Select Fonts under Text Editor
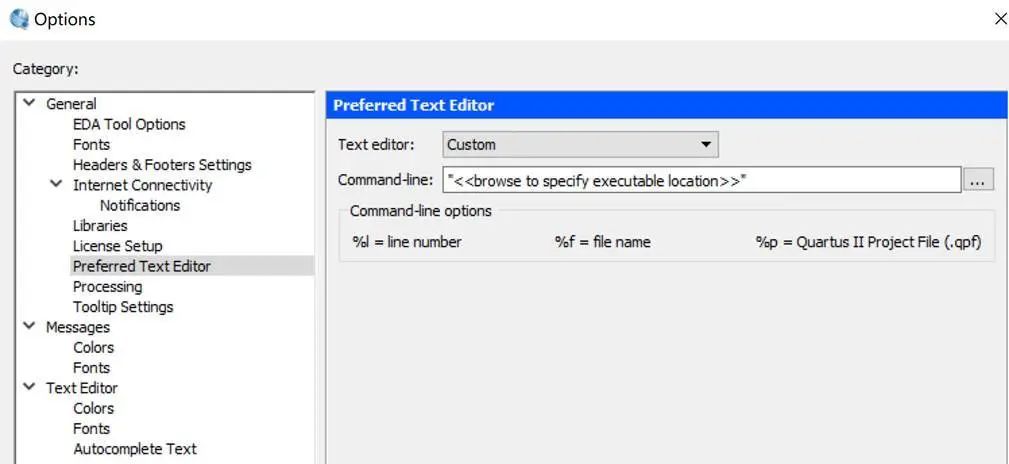 pos(91,429)
